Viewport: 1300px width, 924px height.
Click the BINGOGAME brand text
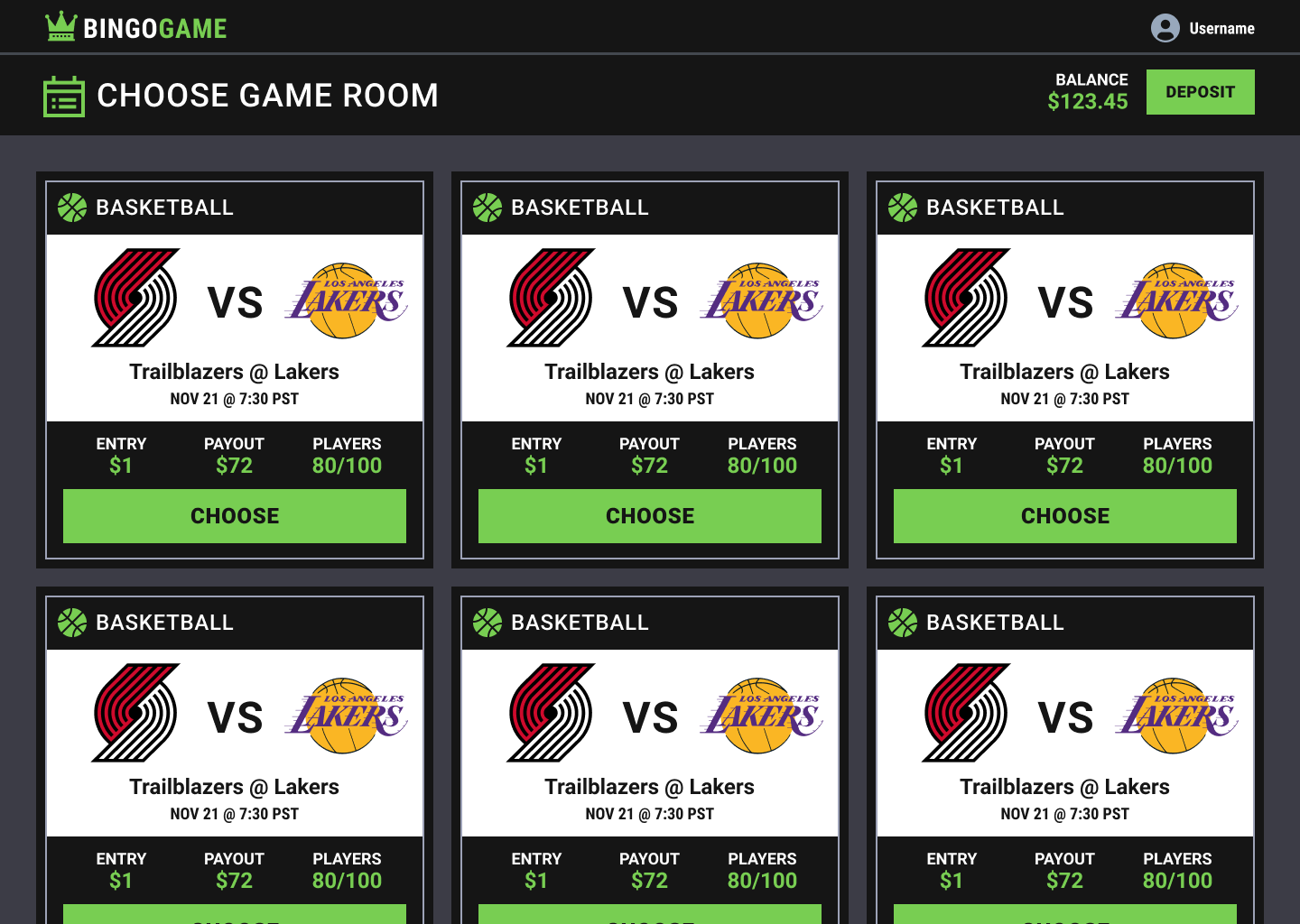[155, 28]
